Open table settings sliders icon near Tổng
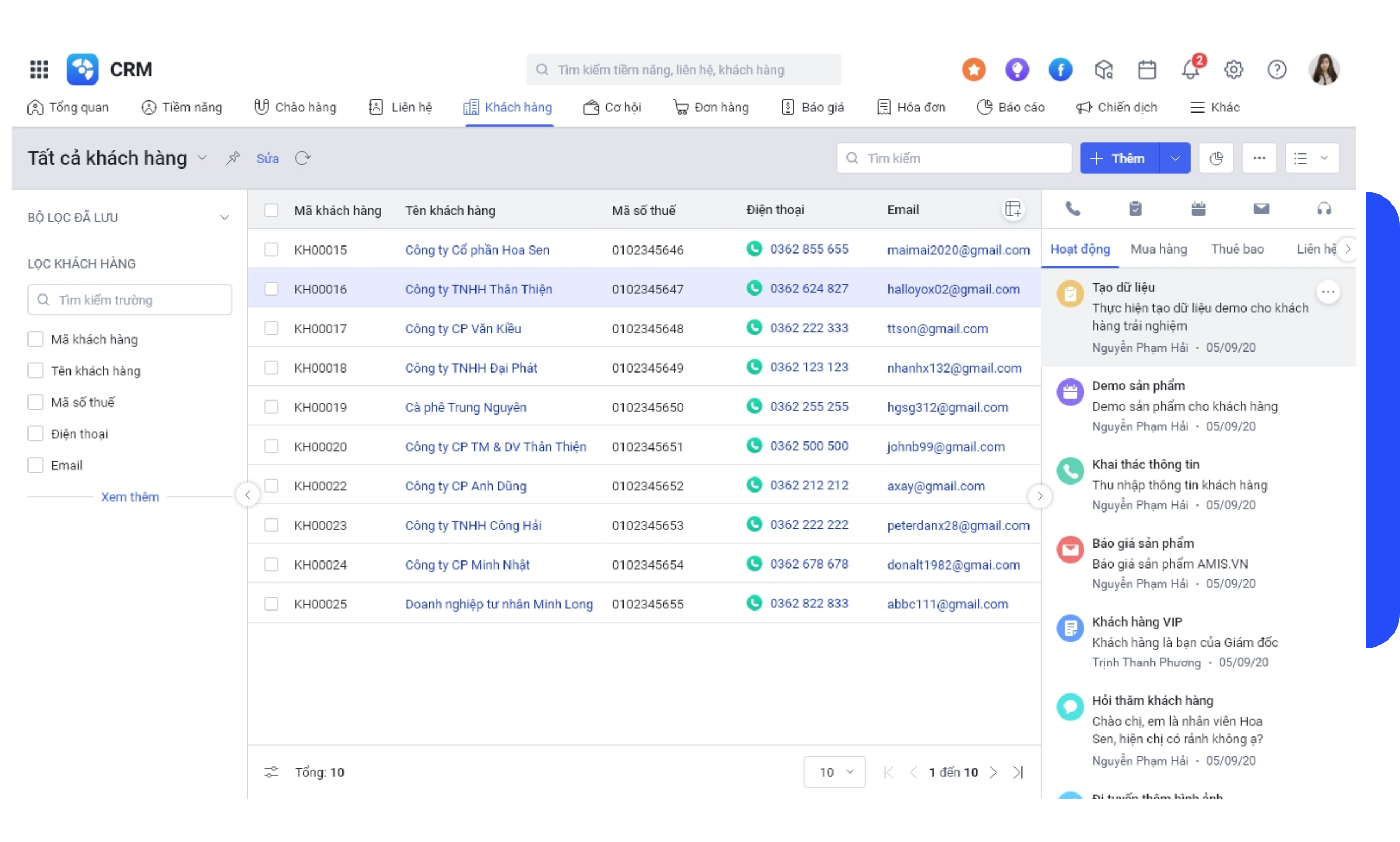The width and height of the screenshot is (1400, 842). click(x=271, y=771)
